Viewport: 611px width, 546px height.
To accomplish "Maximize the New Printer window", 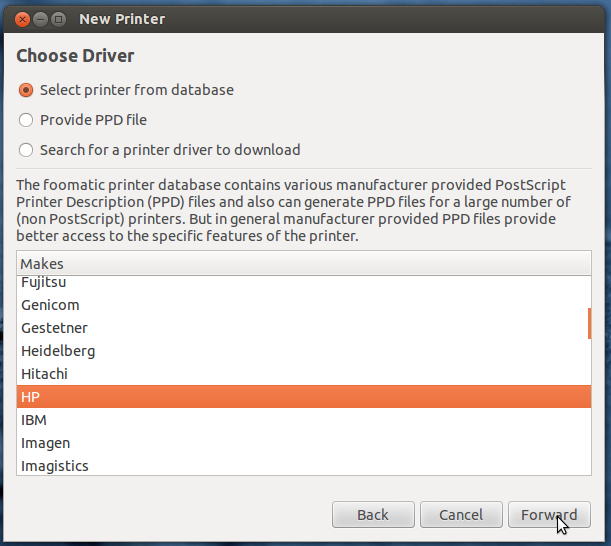I will click(x=58, y=19).
